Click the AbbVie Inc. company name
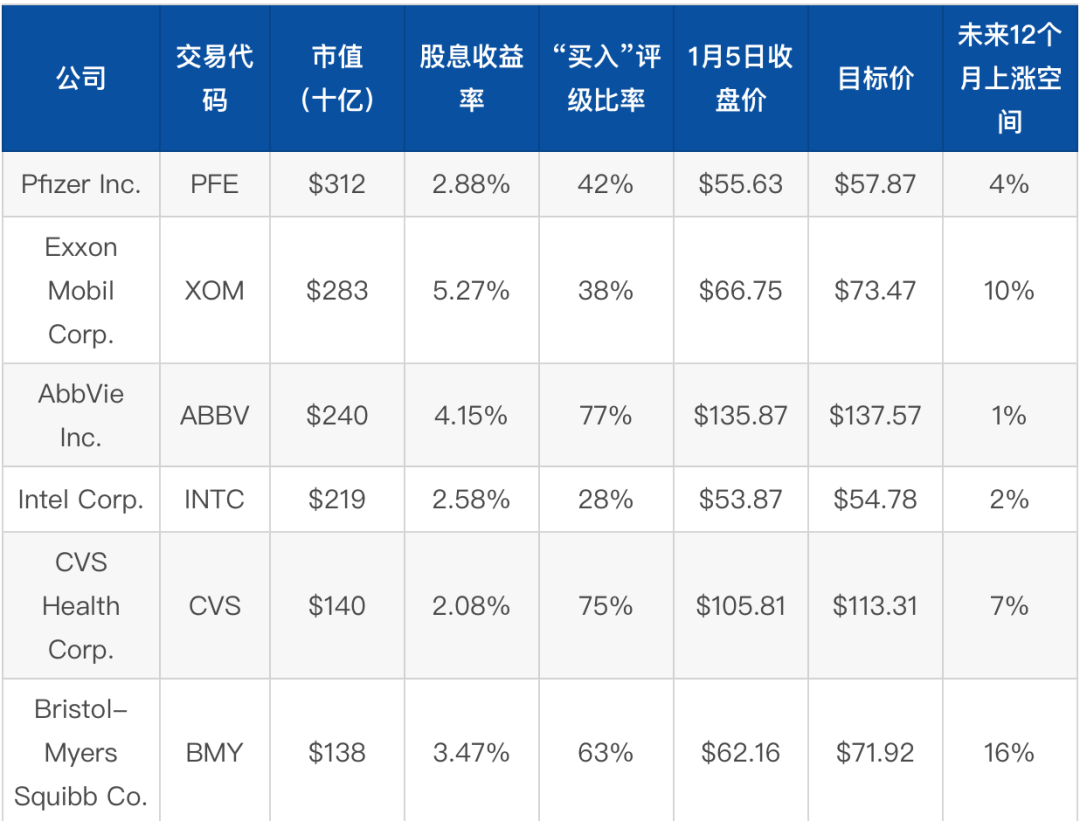Image resolution: width=1080 pixels, height=821 pixels. pos(81,415)
